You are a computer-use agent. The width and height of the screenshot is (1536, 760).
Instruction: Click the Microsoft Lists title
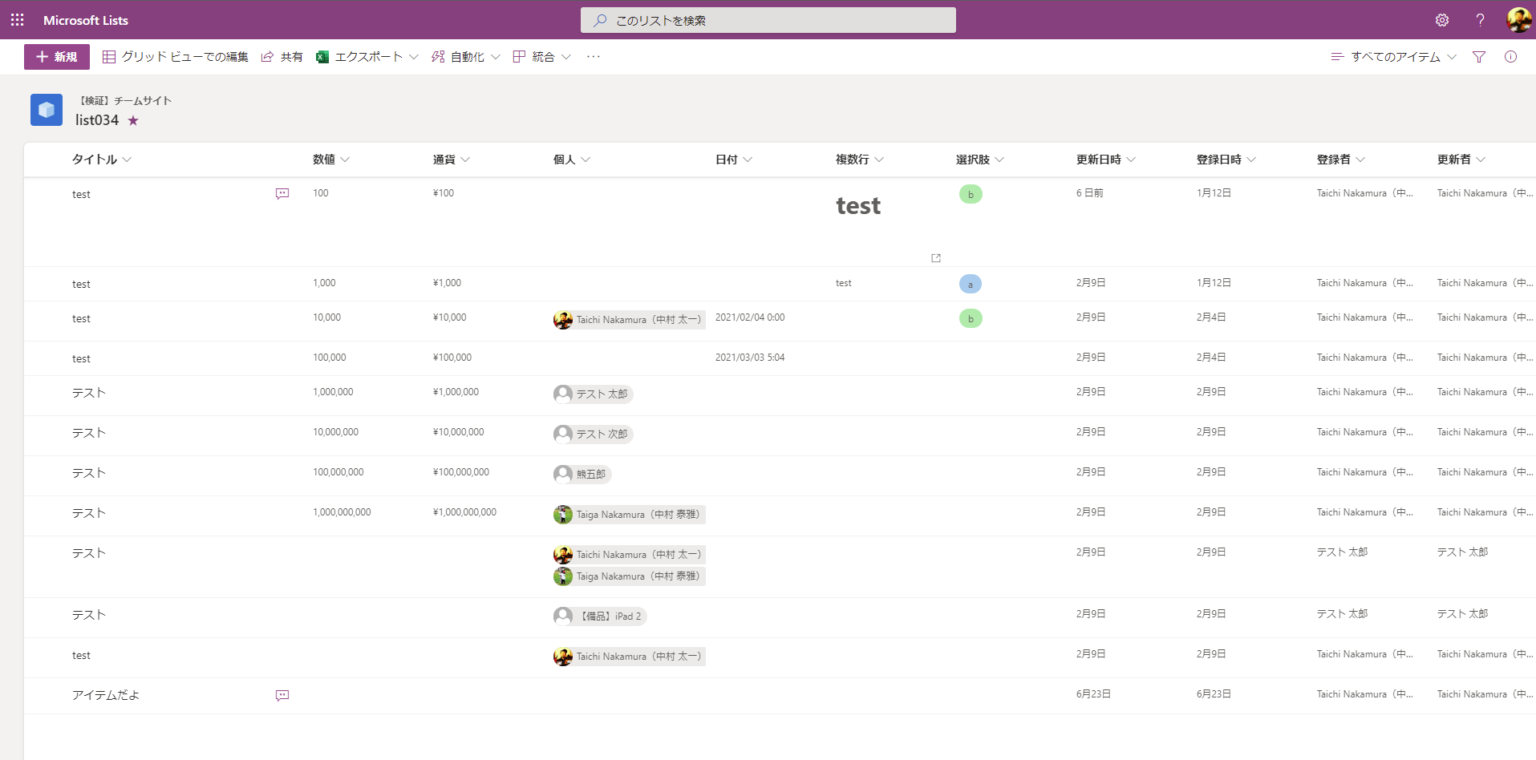coord(86,20)
